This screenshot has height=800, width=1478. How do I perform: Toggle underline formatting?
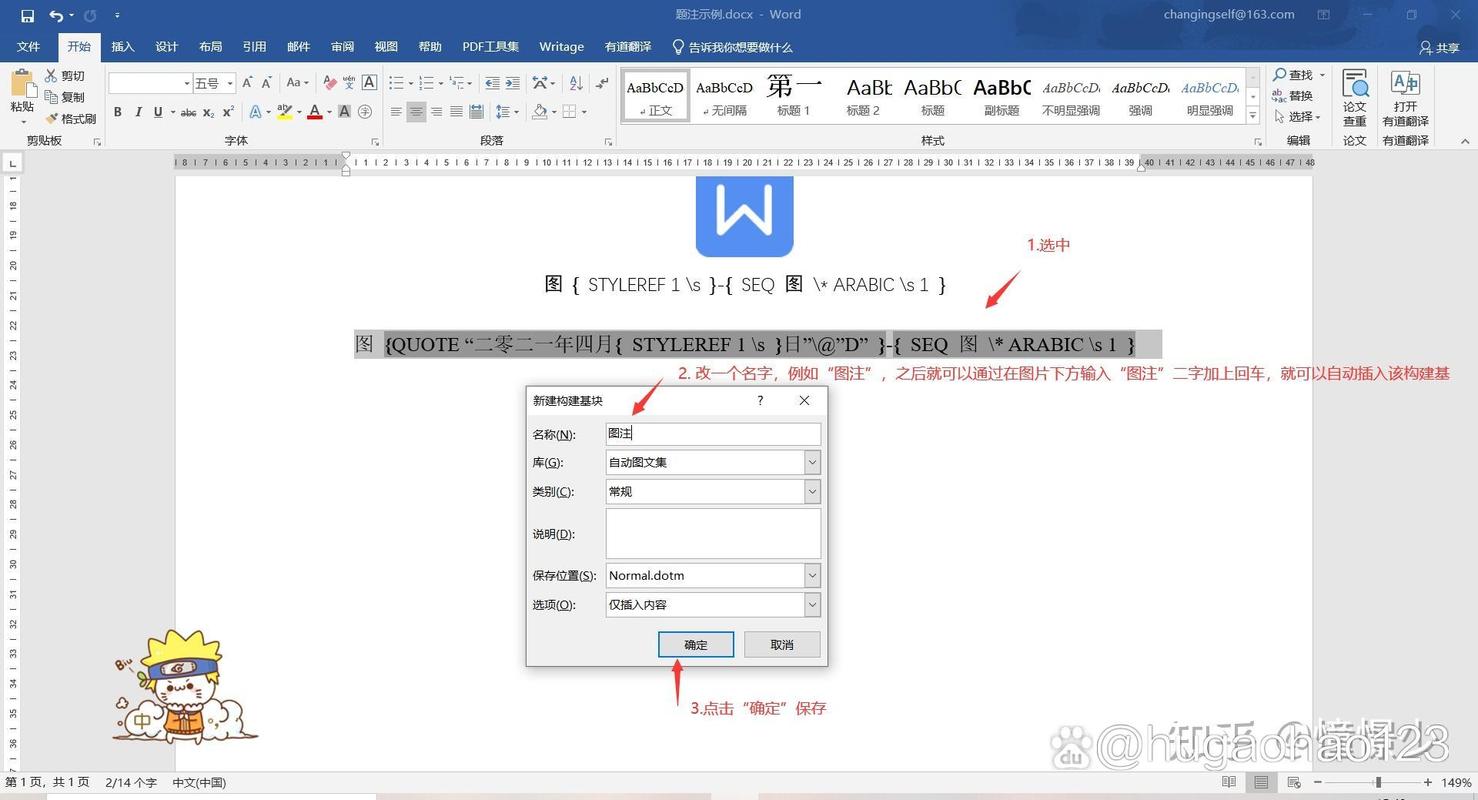[158, 112]
